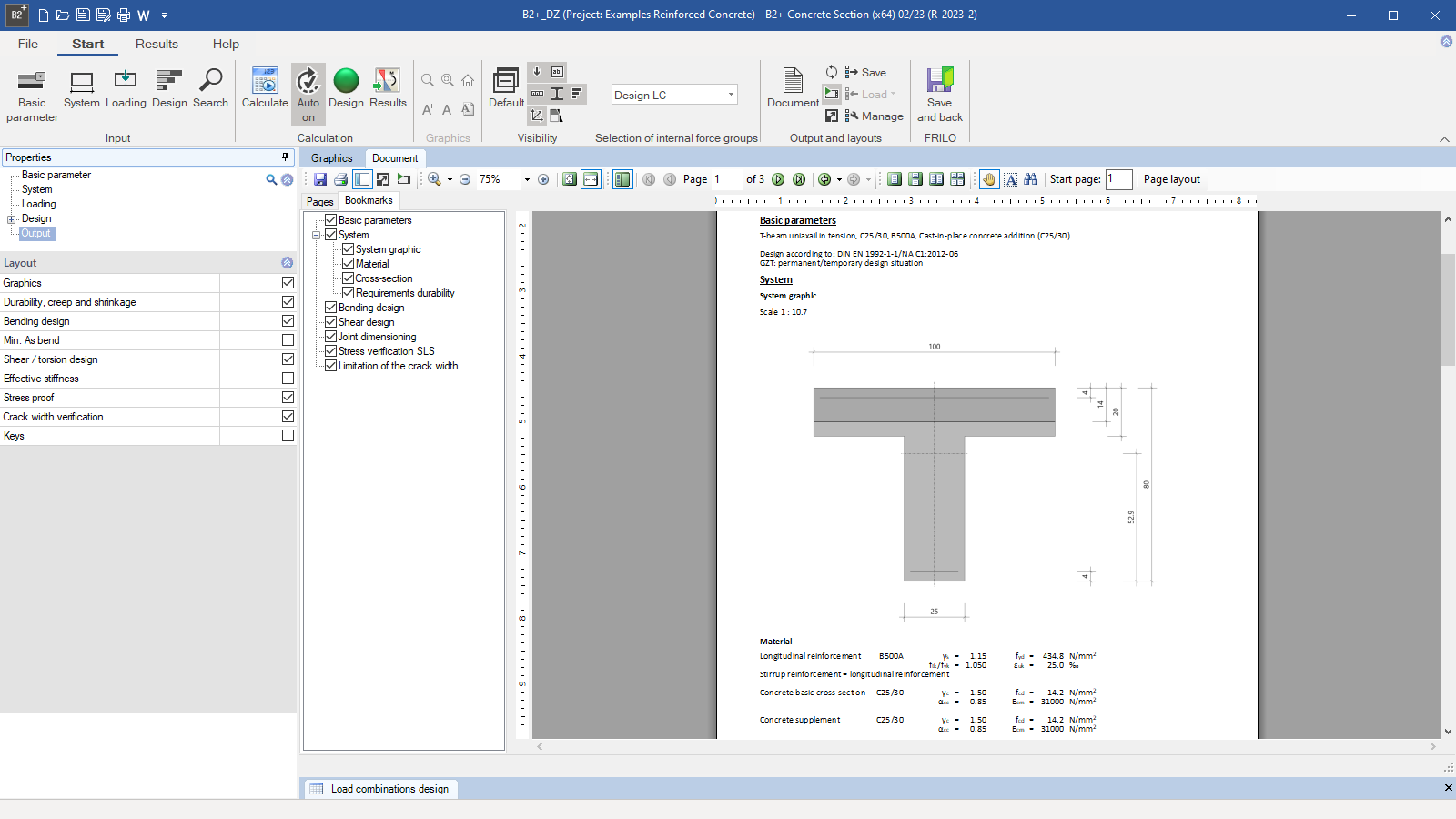The image size is (1456, 819).
Task: Collapse the System node in bookmarks tree
Action: click(x=317, y=235)
